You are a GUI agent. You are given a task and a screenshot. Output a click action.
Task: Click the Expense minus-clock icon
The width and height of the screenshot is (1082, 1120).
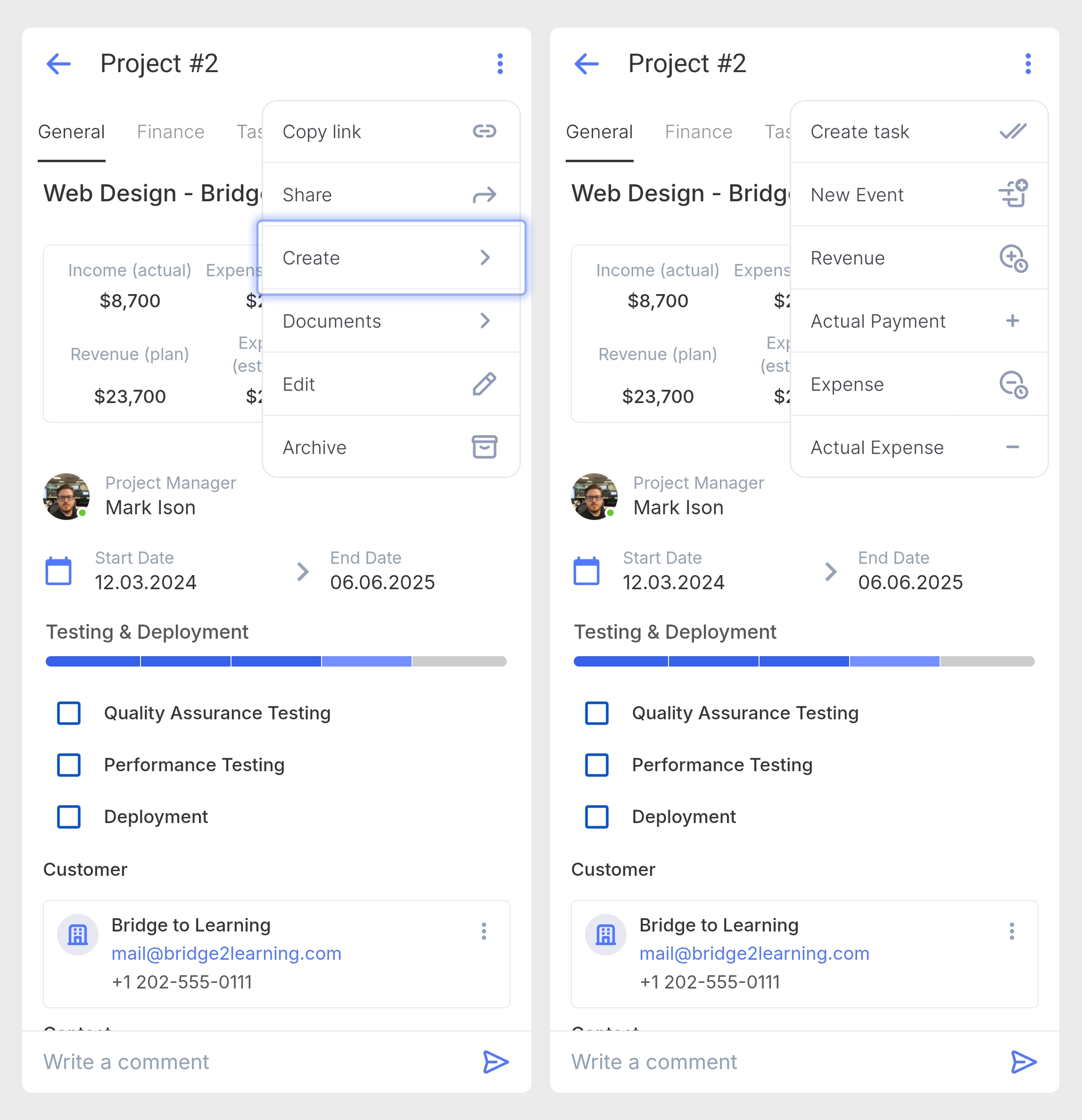(x=1013, y=385)
